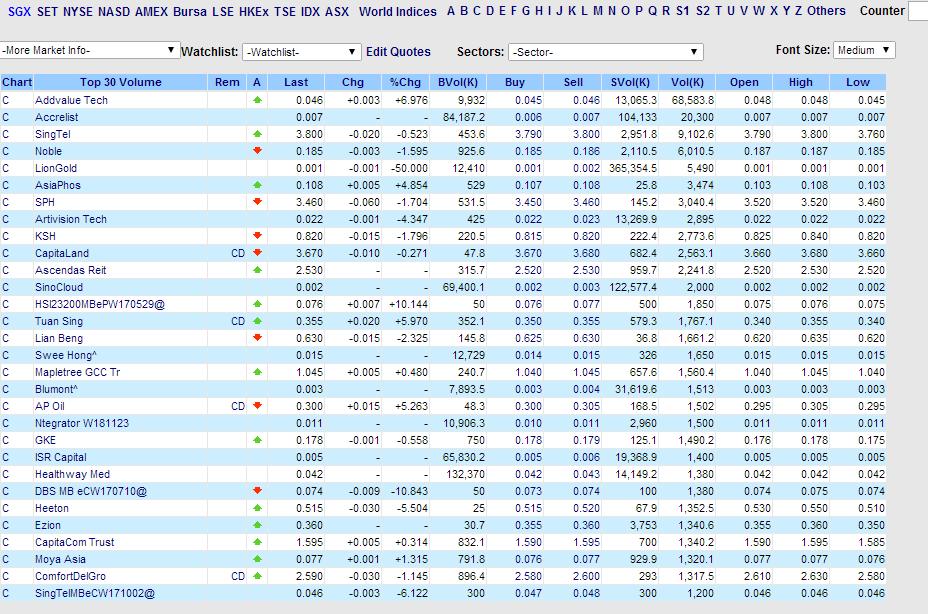Click the green up arrow in Ezion row
The width and height of the screenshot is (928, 614).
[257, 525]
